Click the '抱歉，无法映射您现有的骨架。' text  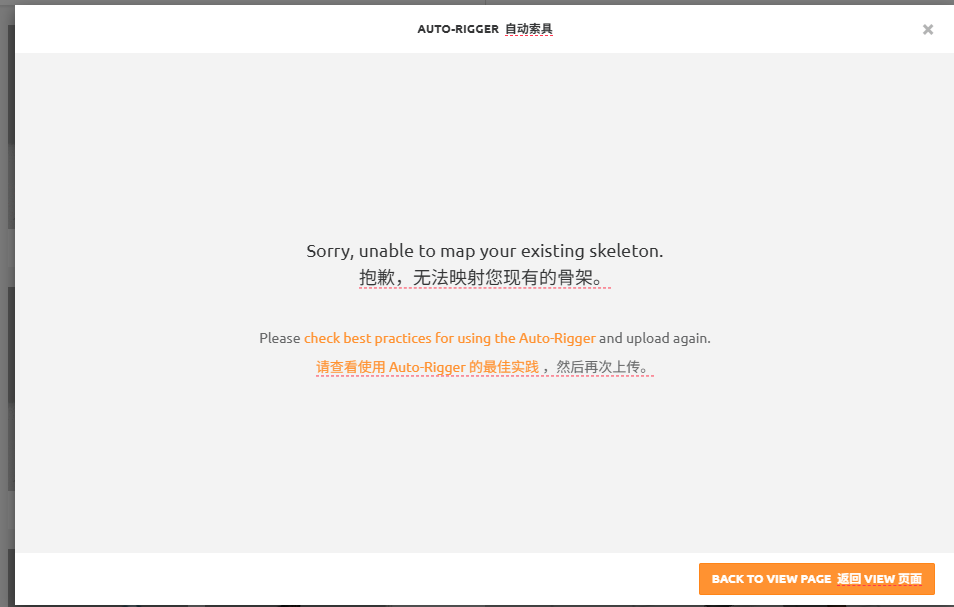click(x=485, y=277)
